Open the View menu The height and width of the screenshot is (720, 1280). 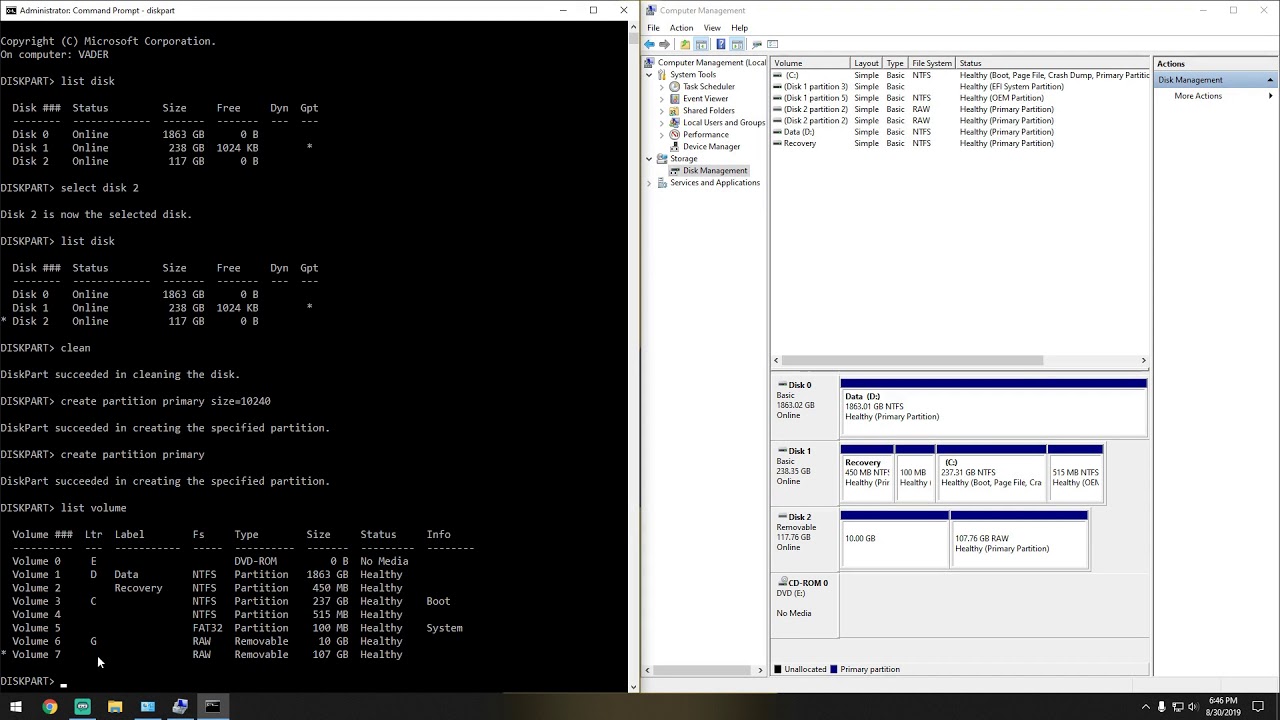coord(712,28)
